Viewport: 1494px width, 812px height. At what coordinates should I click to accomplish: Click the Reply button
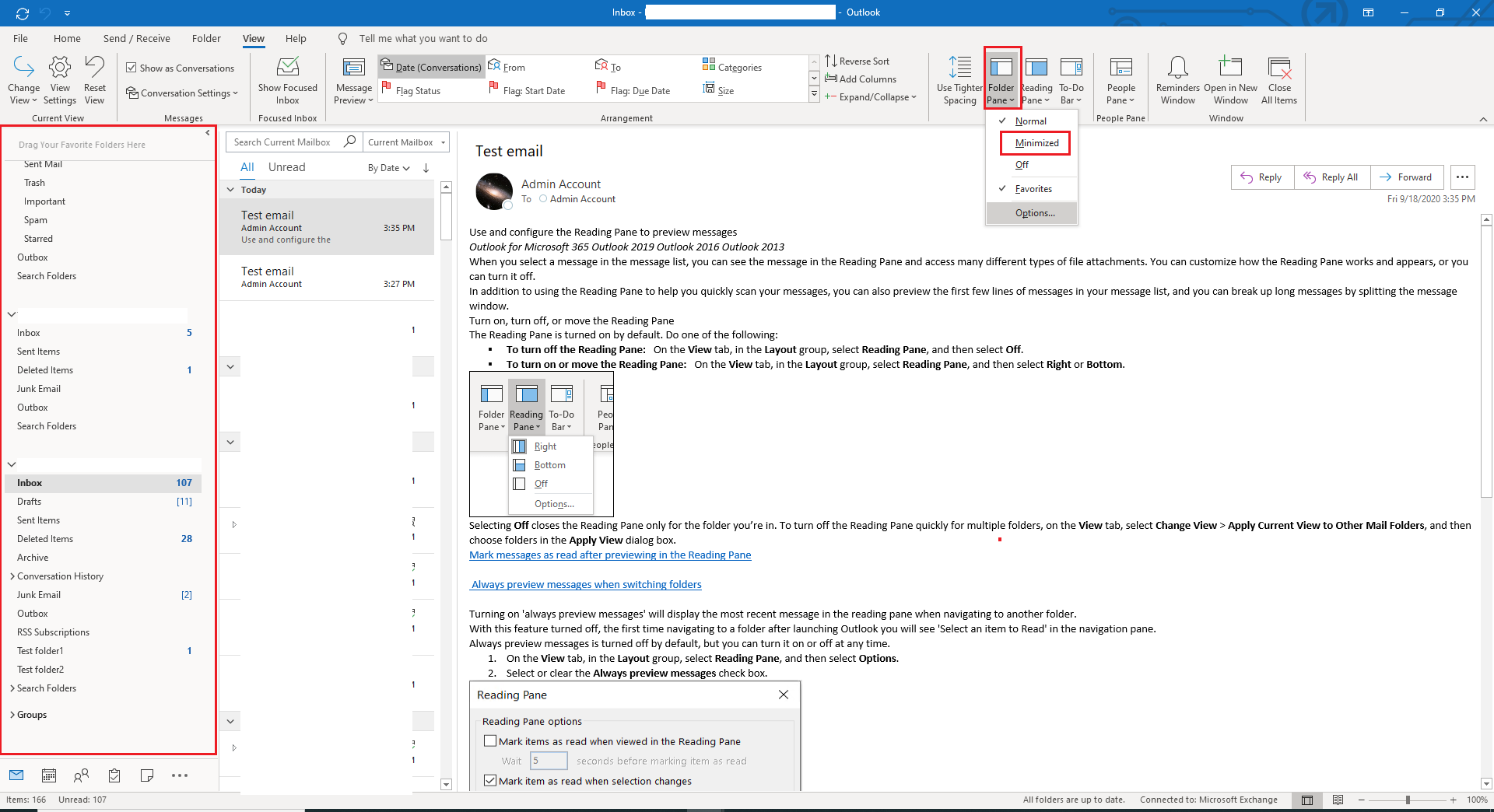click(1262, 177)
